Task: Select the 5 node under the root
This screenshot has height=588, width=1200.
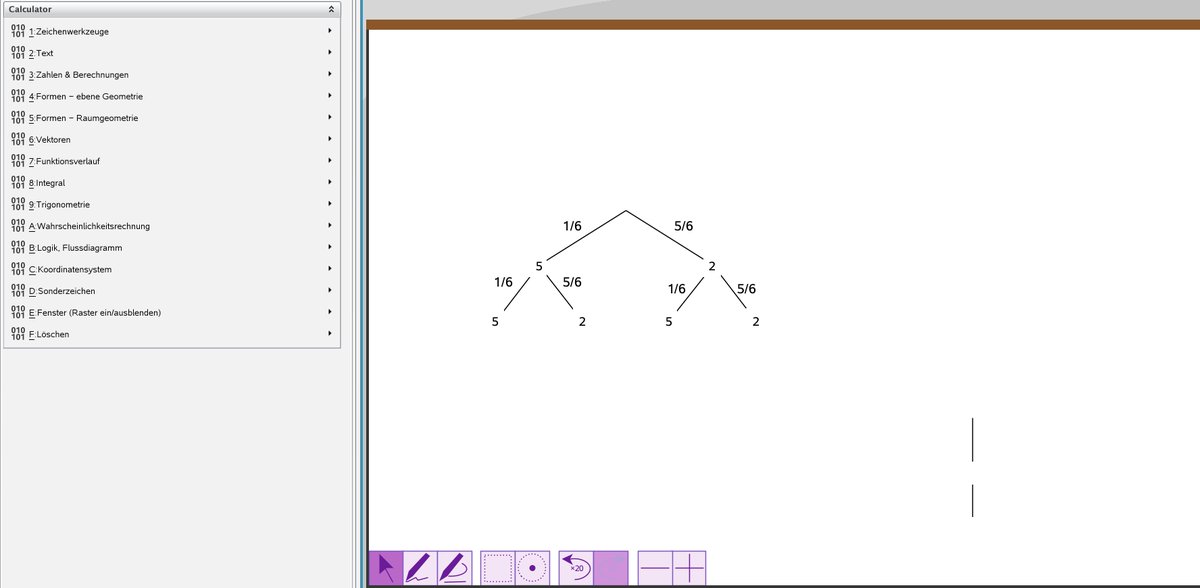Action: coord(539,266)
